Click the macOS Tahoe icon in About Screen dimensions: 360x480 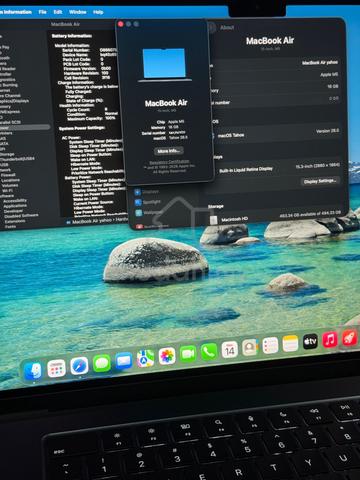click(213, 136)
